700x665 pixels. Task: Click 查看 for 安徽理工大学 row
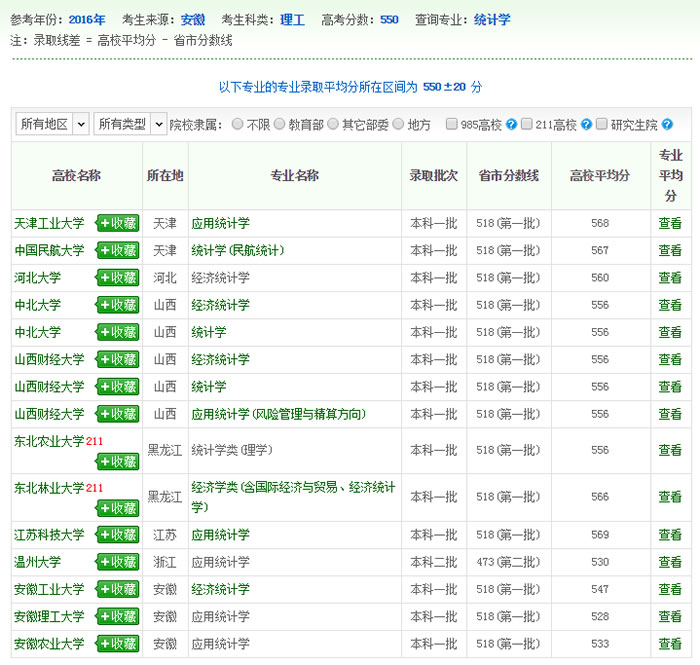tap(670, 616)
